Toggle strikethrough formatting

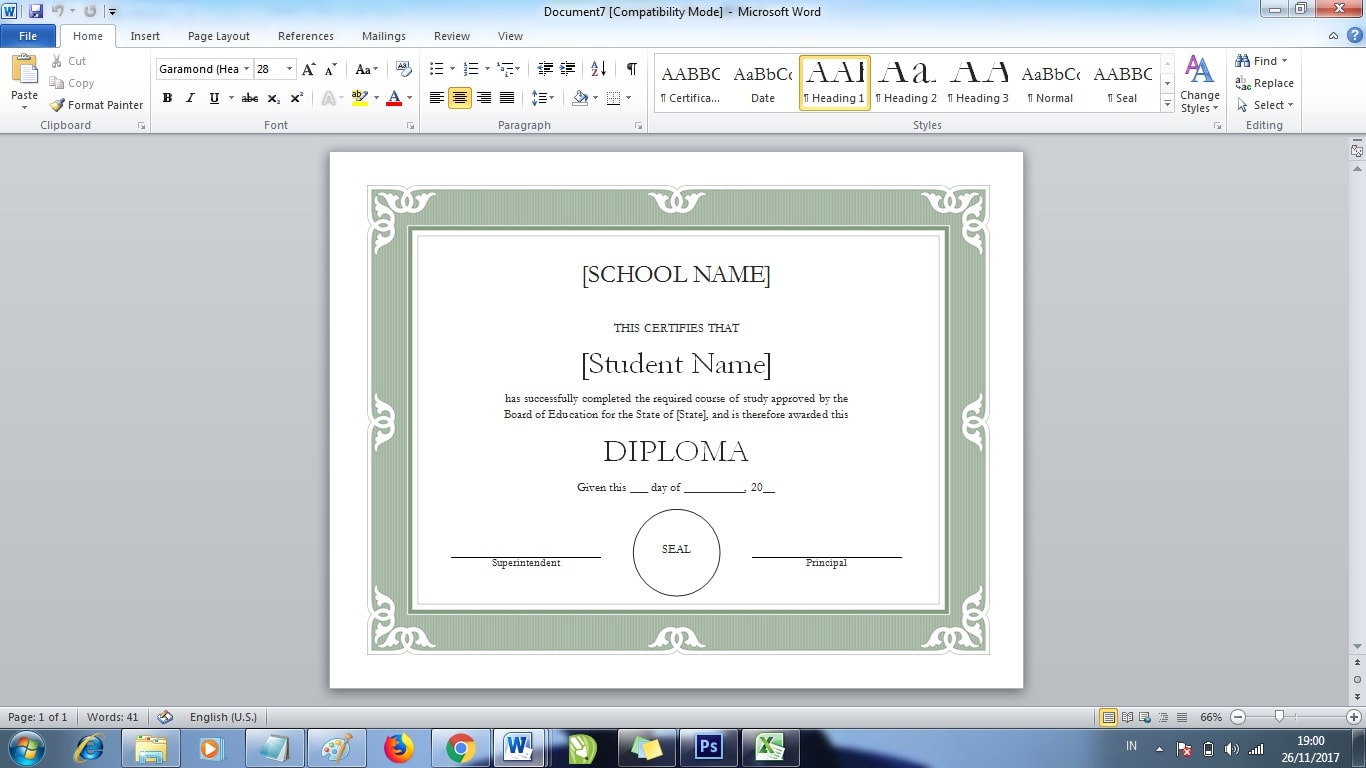pos(250,98)
